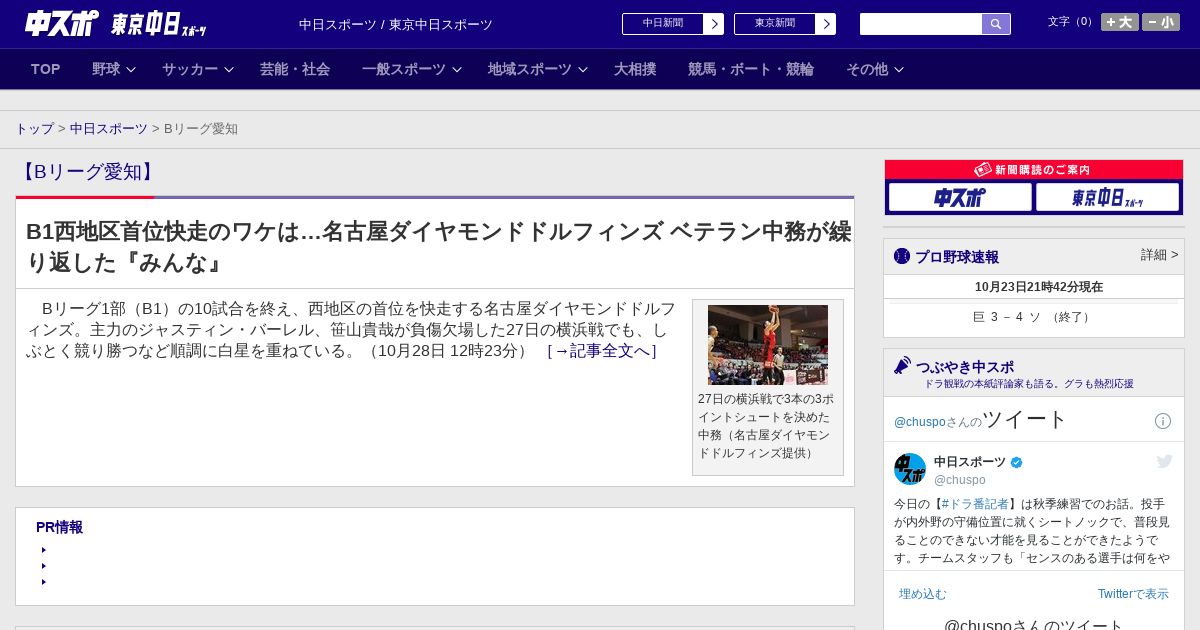Click the arrow next to 中日新聞
The height and width of the screenshot is (630, 1200).
coord(714,24)
